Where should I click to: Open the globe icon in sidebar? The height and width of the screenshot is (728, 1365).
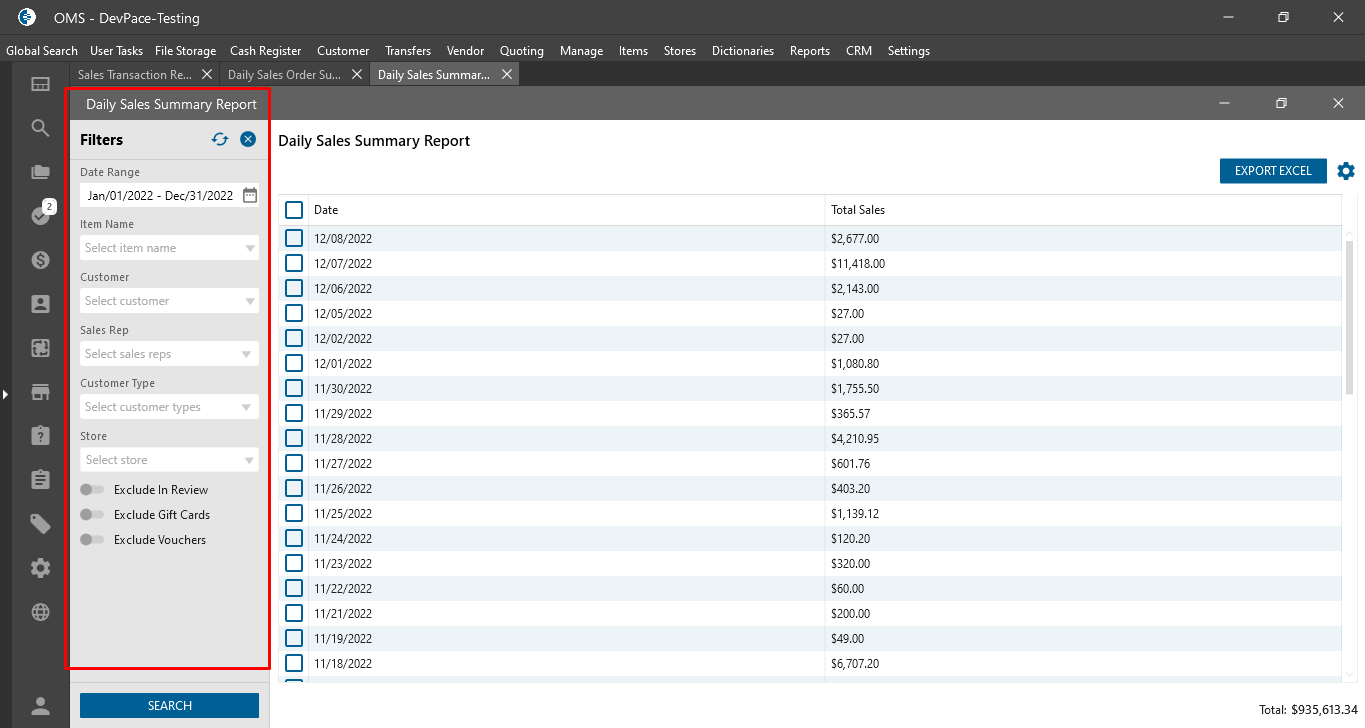pyautogui.click(x=40, y=612)
